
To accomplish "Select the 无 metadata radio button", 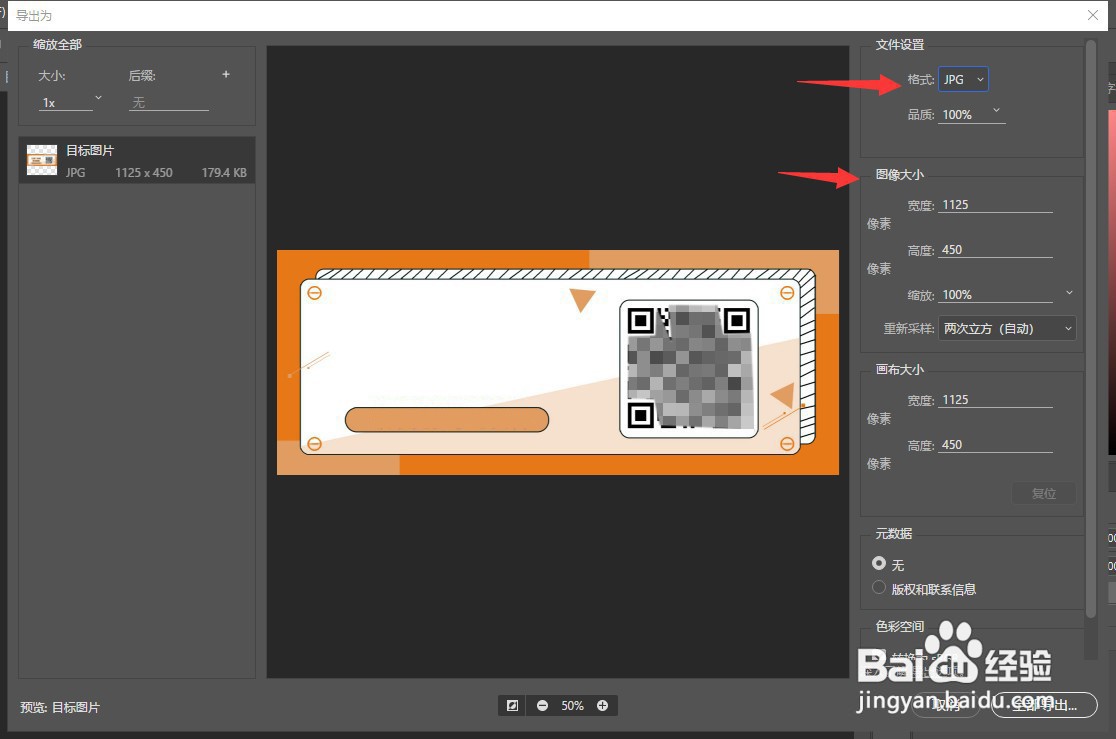I will pos(879,563).
